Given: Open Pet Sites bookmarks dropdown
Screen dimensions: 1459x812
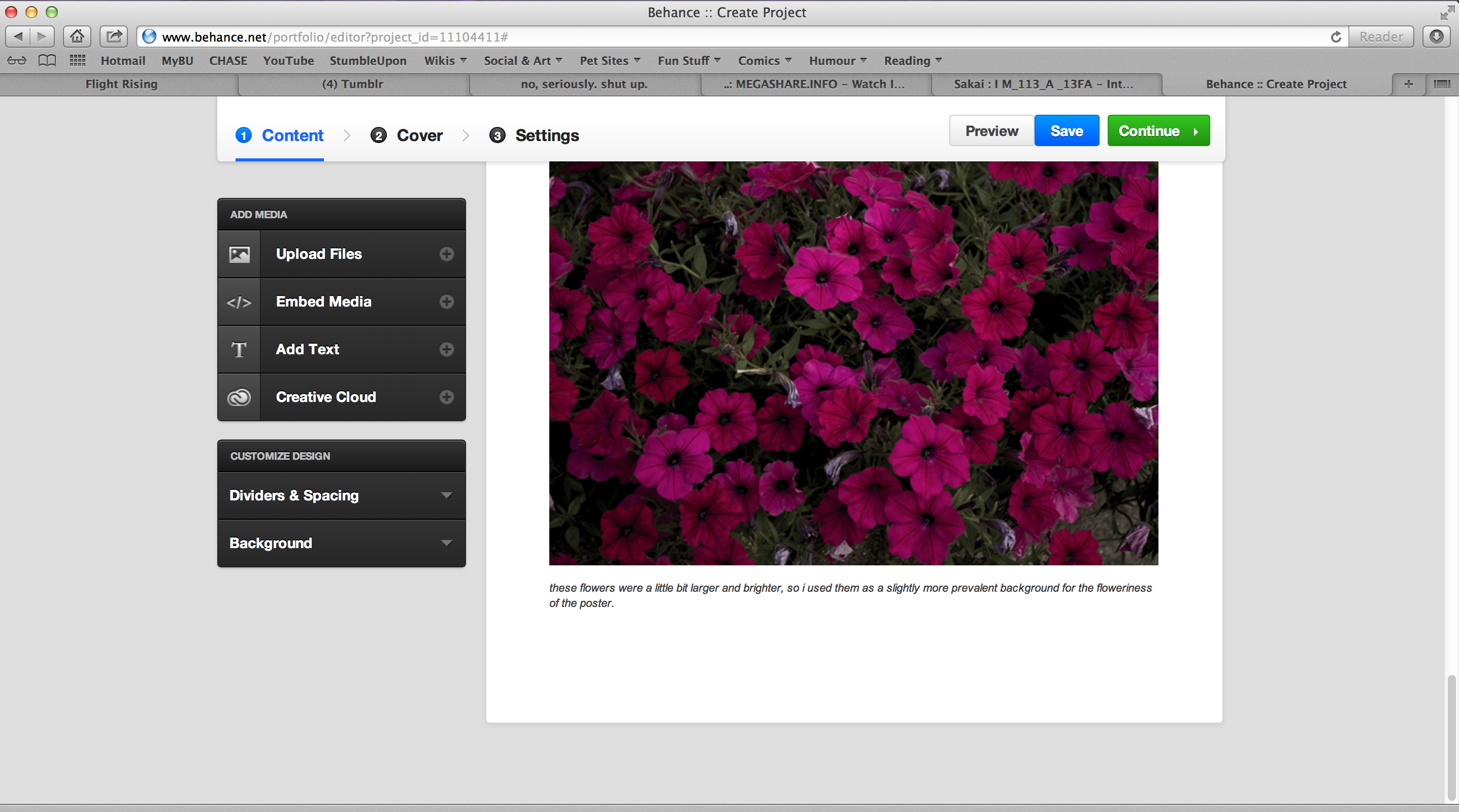Looking at the screenshot, I should tap(609, 60).
